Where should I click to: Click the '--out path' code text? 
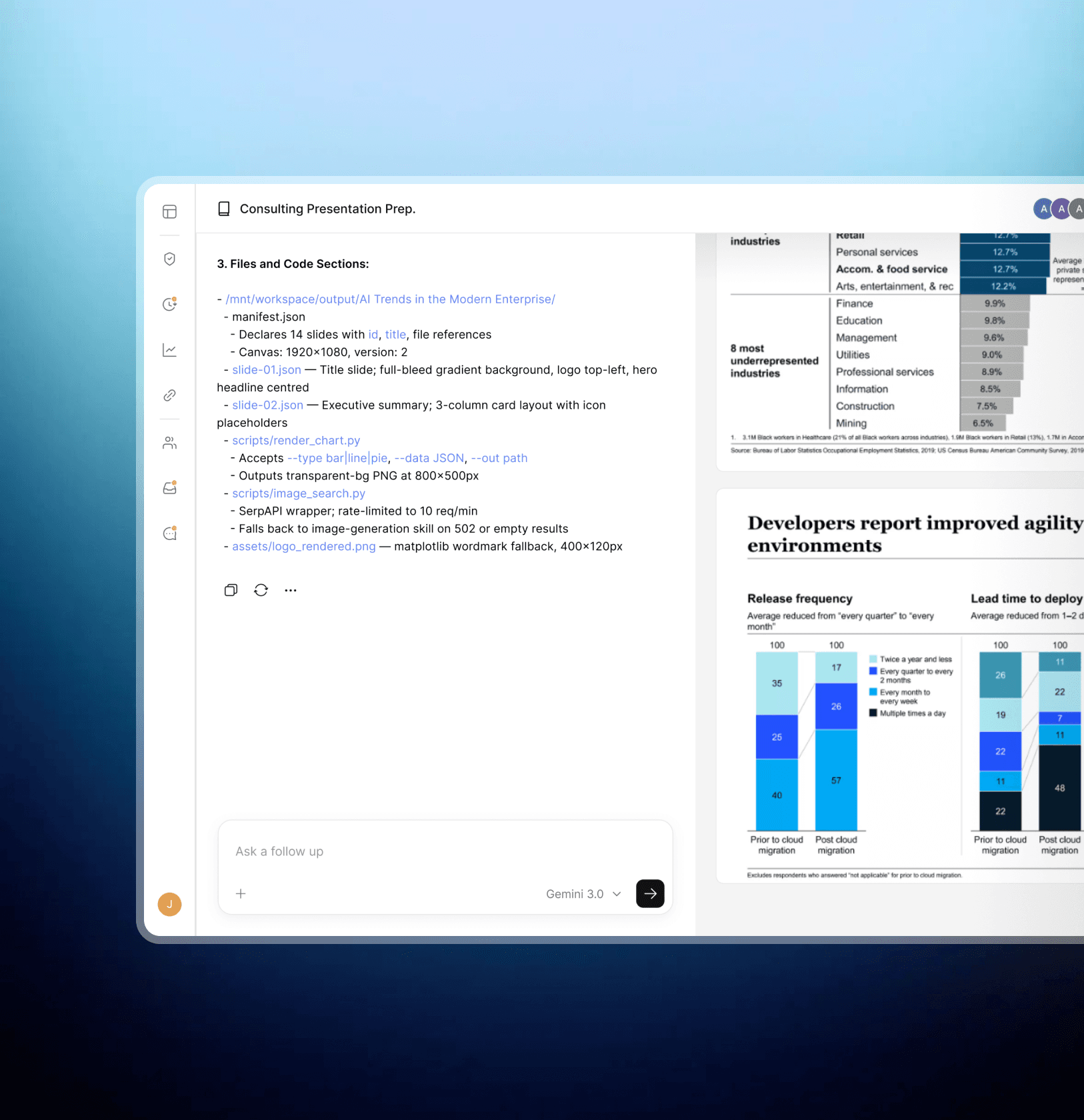[x=499, y=458]
